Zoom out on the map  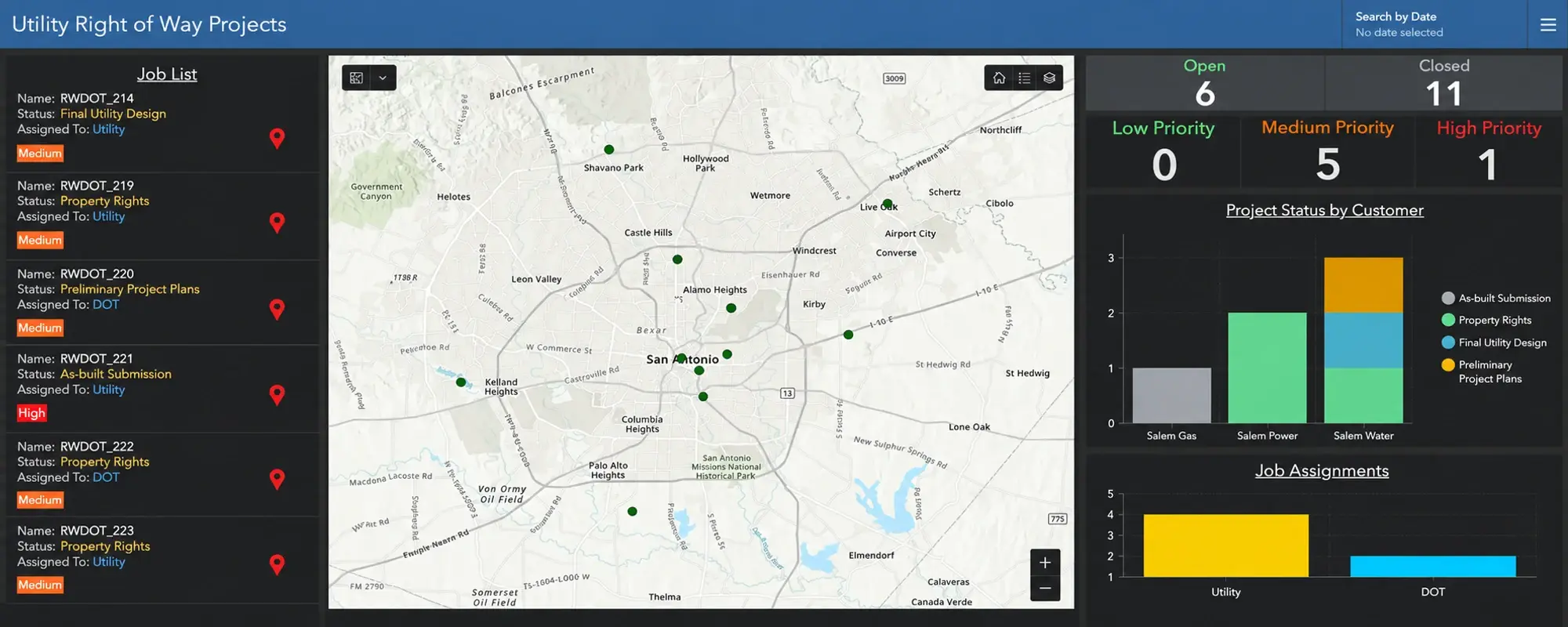coord(1045,588)
